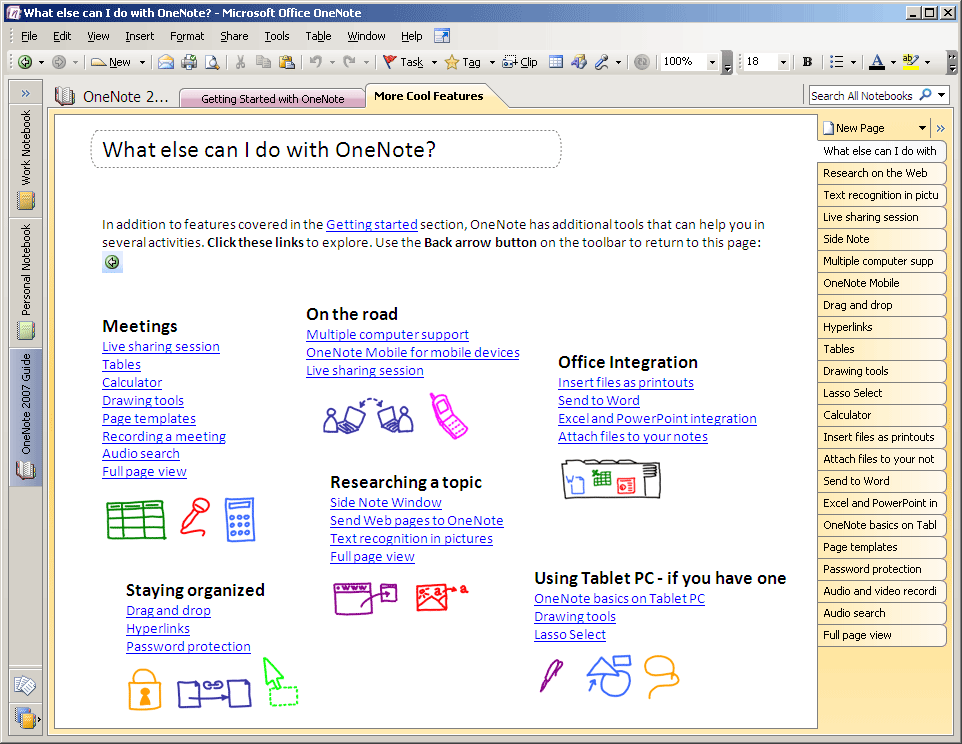Follow the Side Note Window link
The width and height of the screenshot is (962, 744).
[x=385, y=502]
